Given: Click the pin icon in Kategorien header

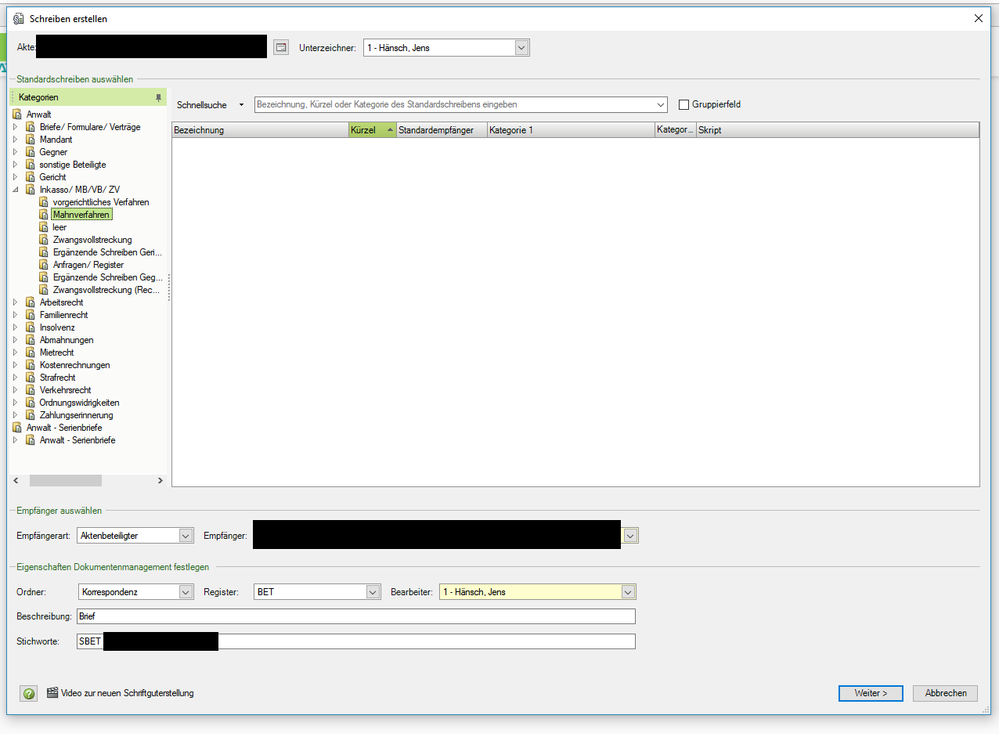Looking at the screenshot, I should tap(158, 97).
